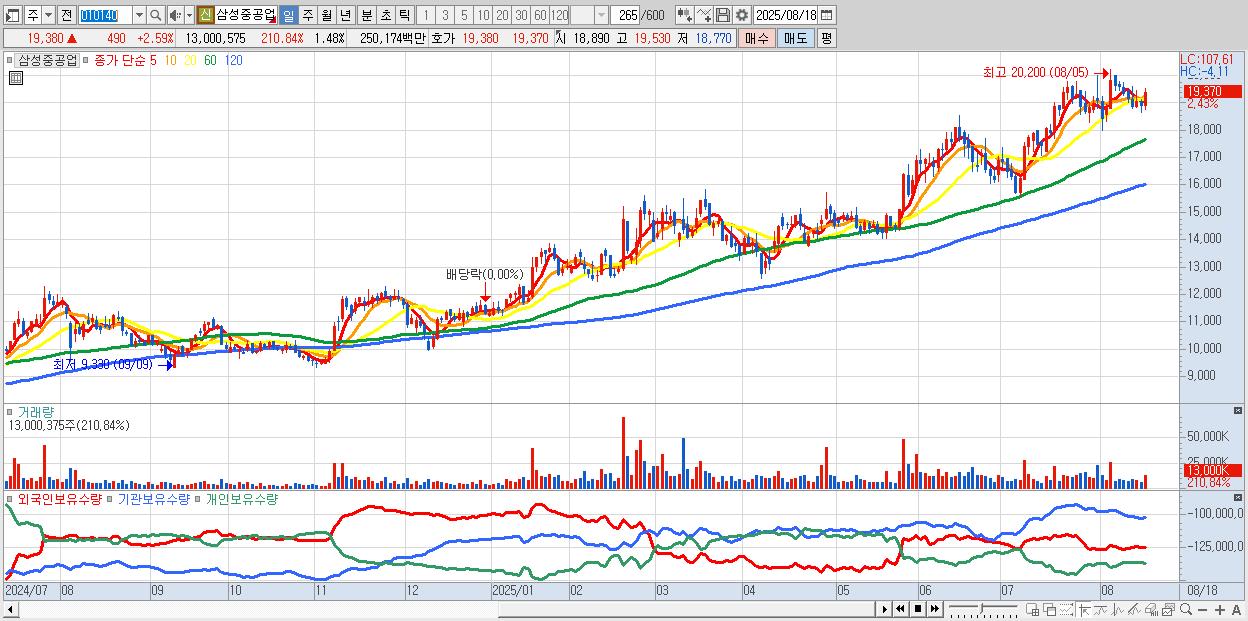Open the dropdown right of the 120 button
The height and width of the screenshot is (621, 1248).
(601, 15)
